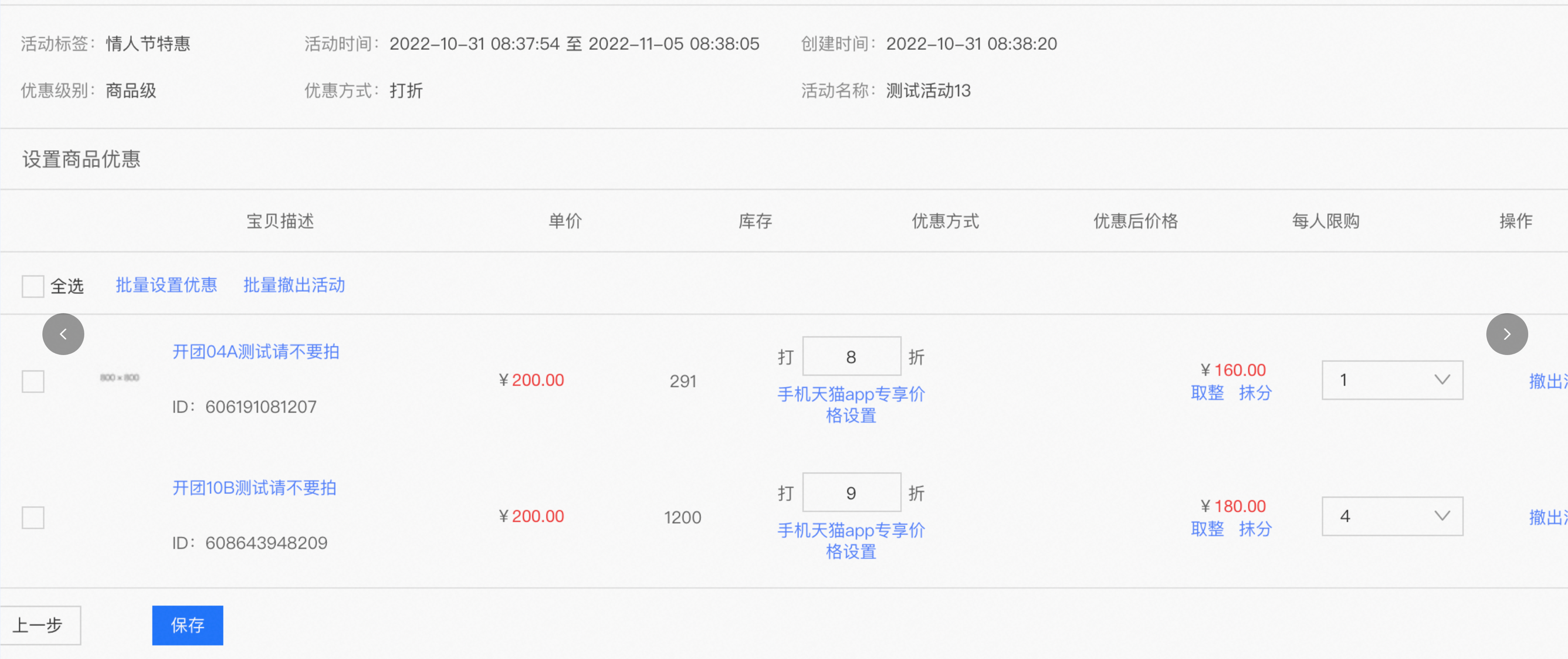Image resolution: width=1568 pixels, height=659 pixels.
Task: Select checkbox for 开团10B测试请不要拍
Action: coord(33,518)
